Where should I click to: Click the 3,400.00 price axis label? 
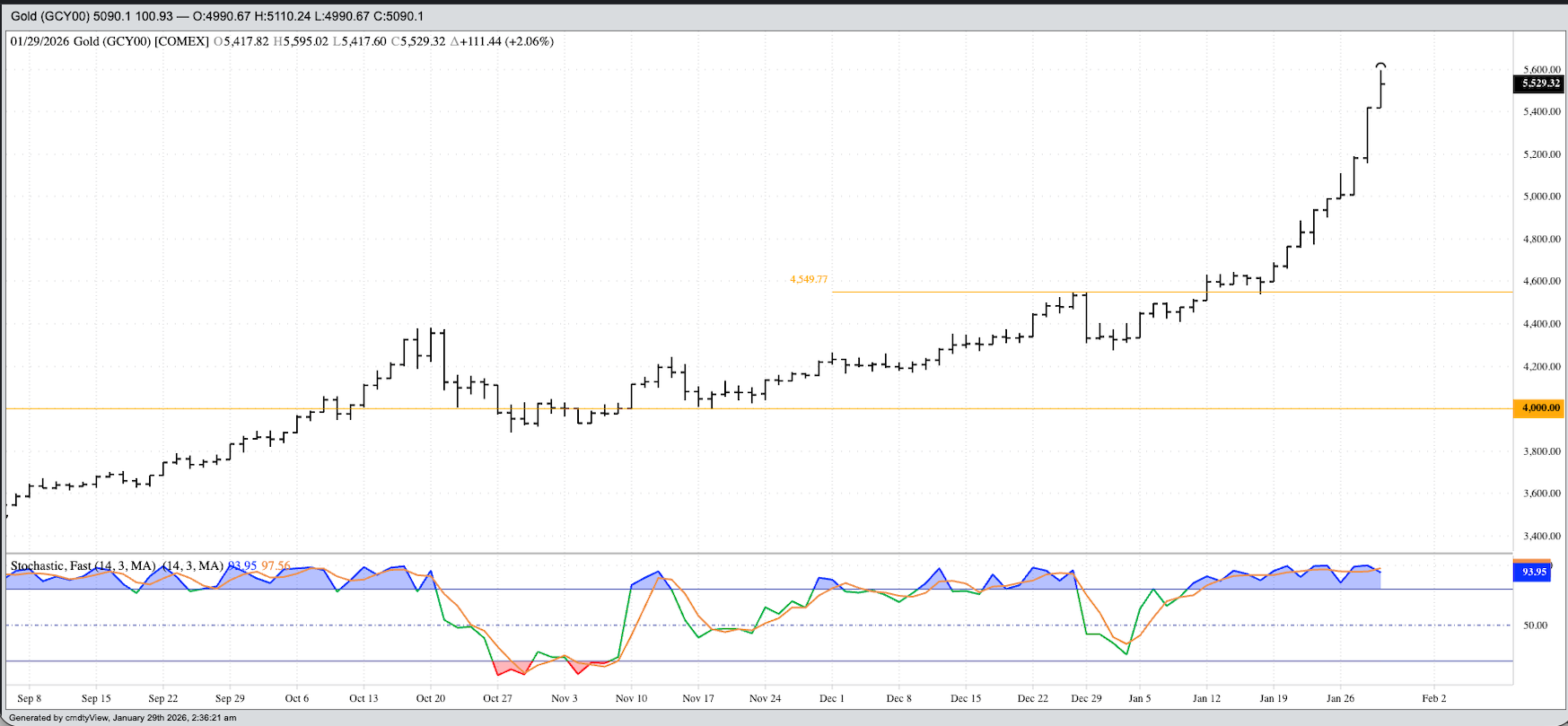coord(1541,537)
